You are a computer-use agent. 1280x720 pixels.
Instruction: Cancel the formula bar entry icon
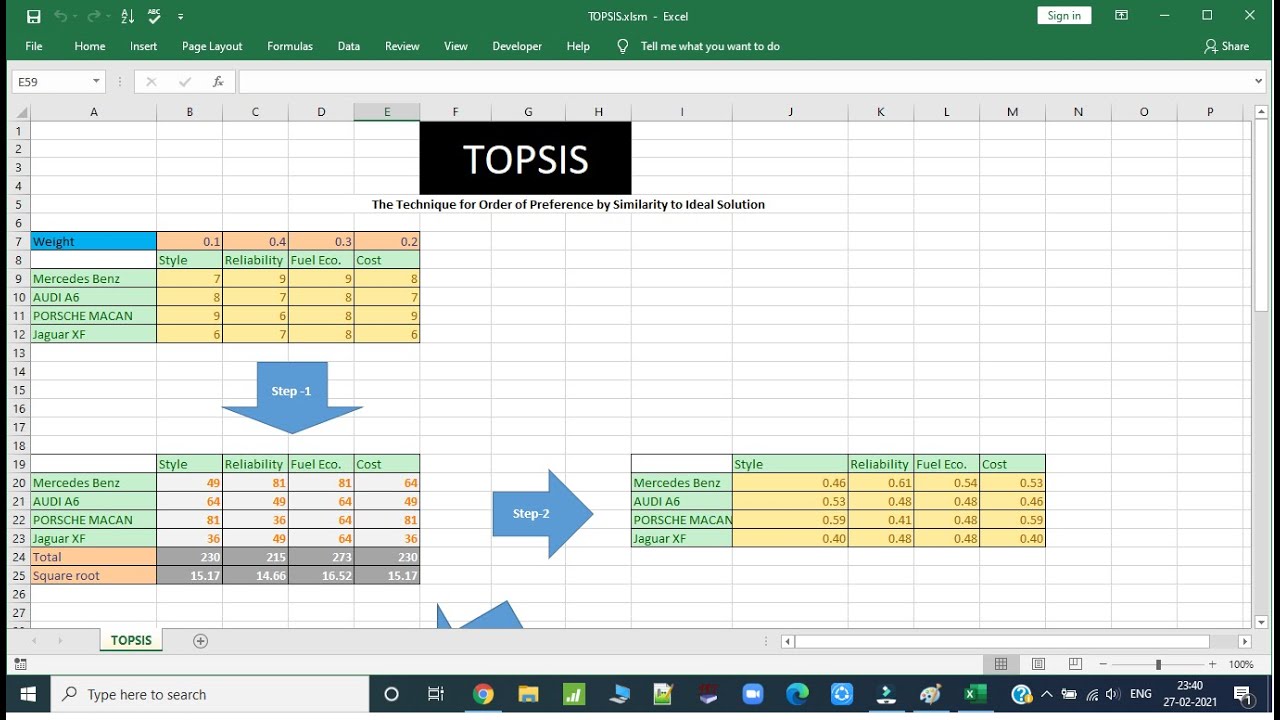pyautogui.click(x=151, y=82)
